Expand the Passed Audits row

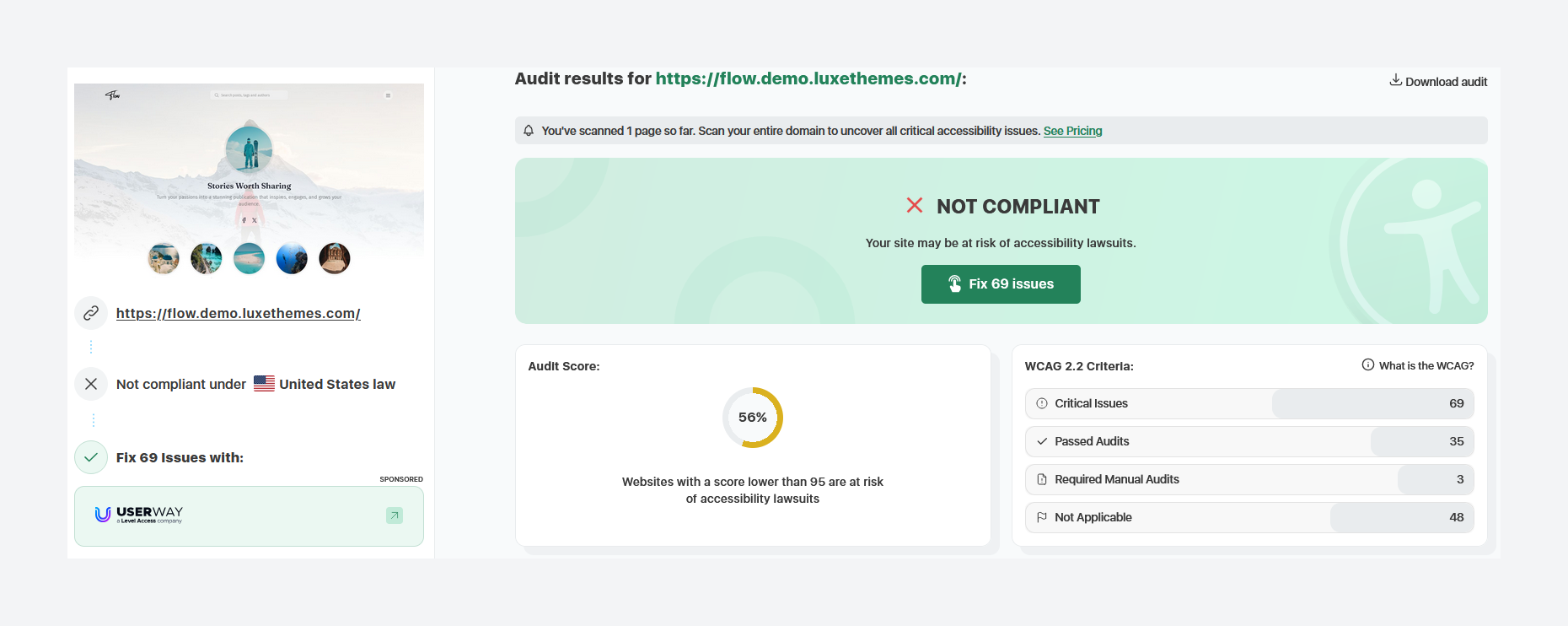tap(1248, 441)
